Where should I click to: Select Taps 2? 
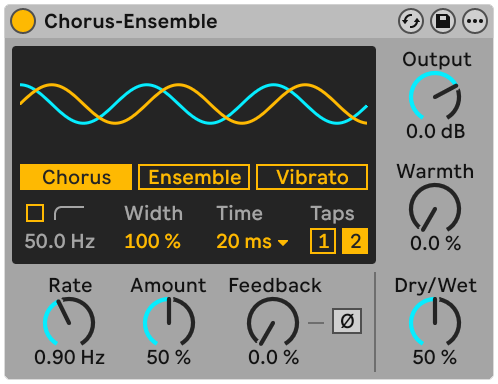point(355,241)
